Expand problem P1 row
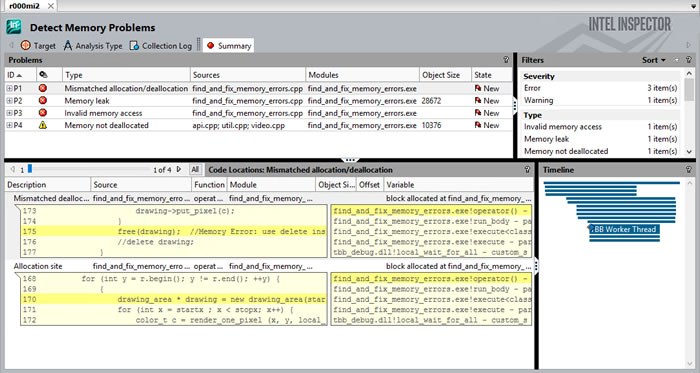Screen dimensions: 700x373 click(x=9, y=88)
